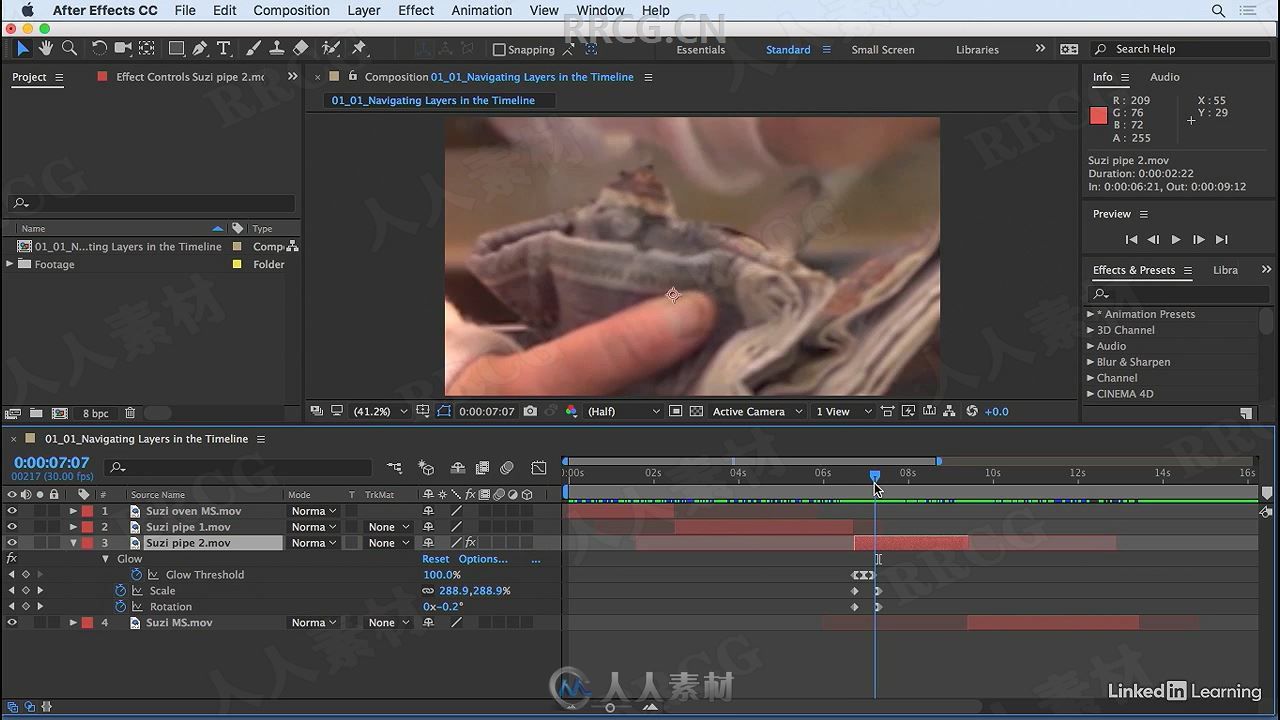
Task: Toggle the Glow Threshold stopwatch
Action: 137,575
